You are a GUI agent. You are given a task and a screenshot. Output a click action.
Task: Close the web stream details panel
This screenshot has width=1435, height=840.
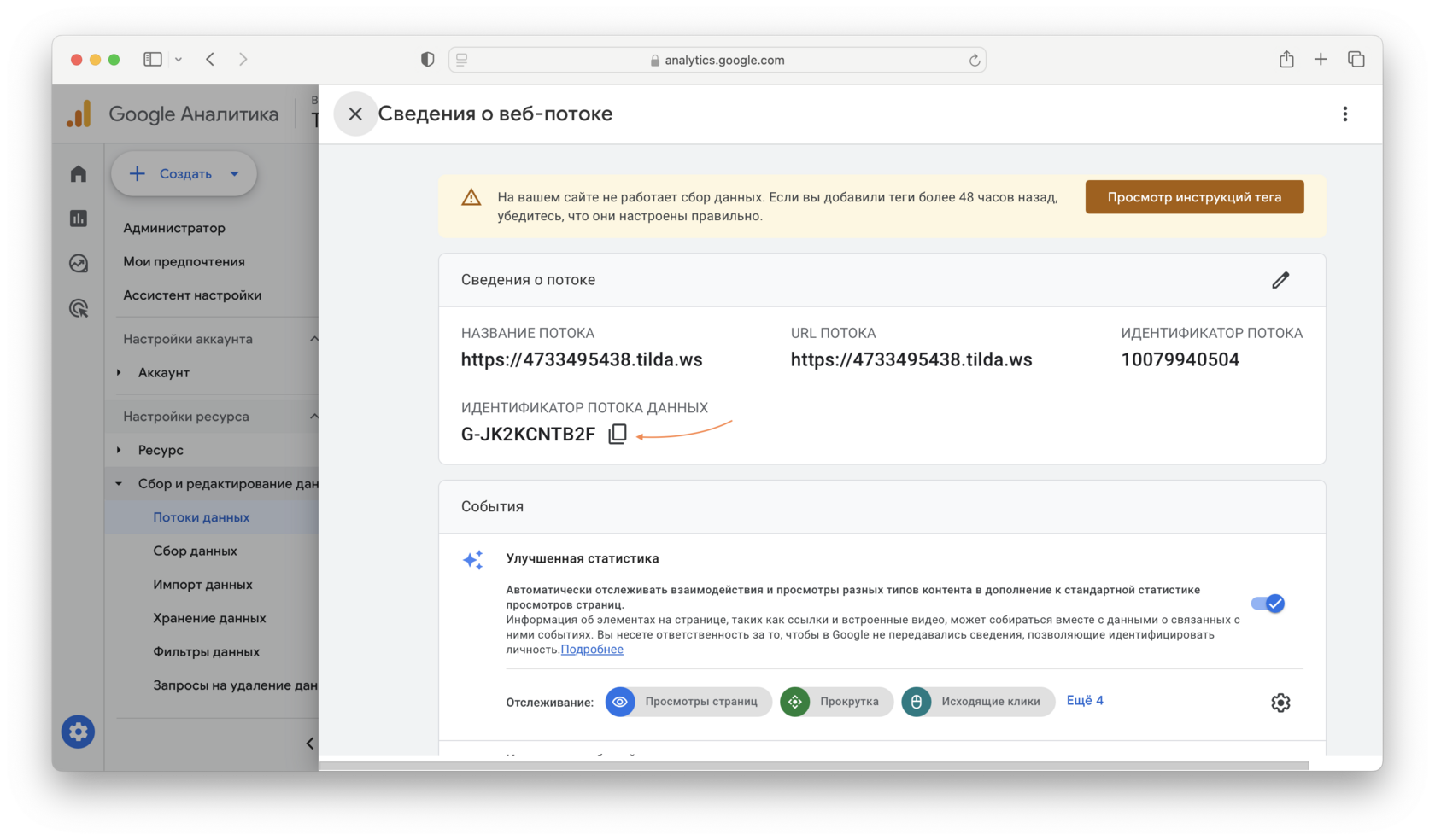[x=355, y=114]
